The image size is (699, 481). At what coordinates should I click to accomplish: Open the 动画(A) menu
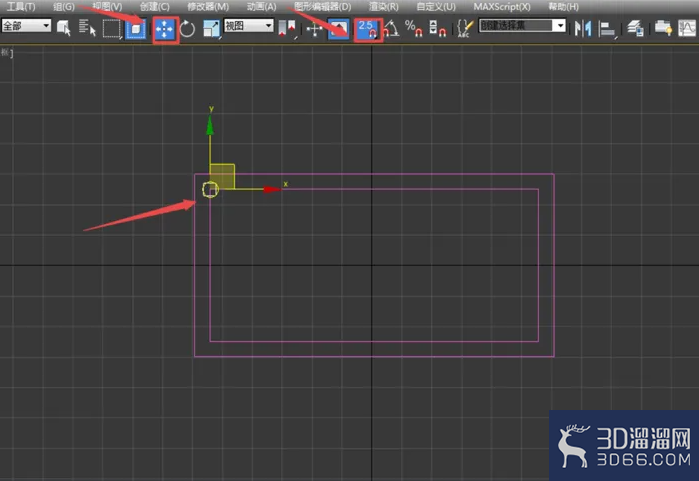tap(262, 7)
